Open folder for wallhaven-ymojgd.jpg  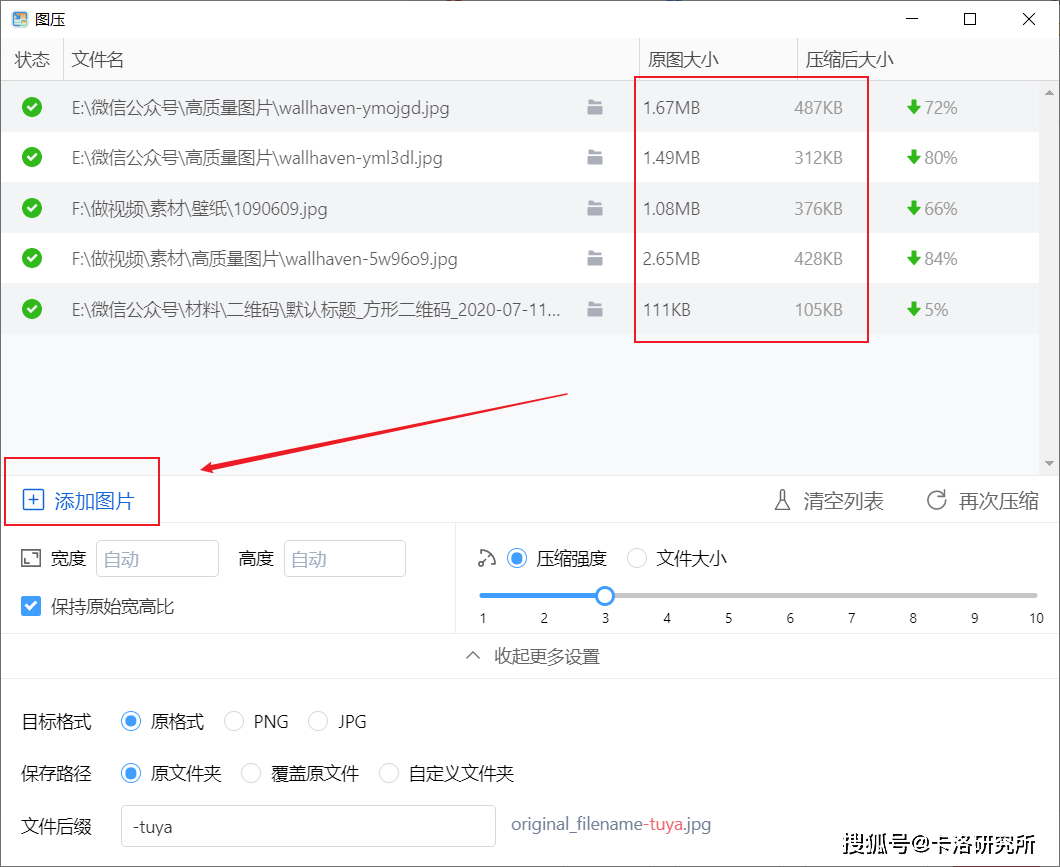point(595,107)
